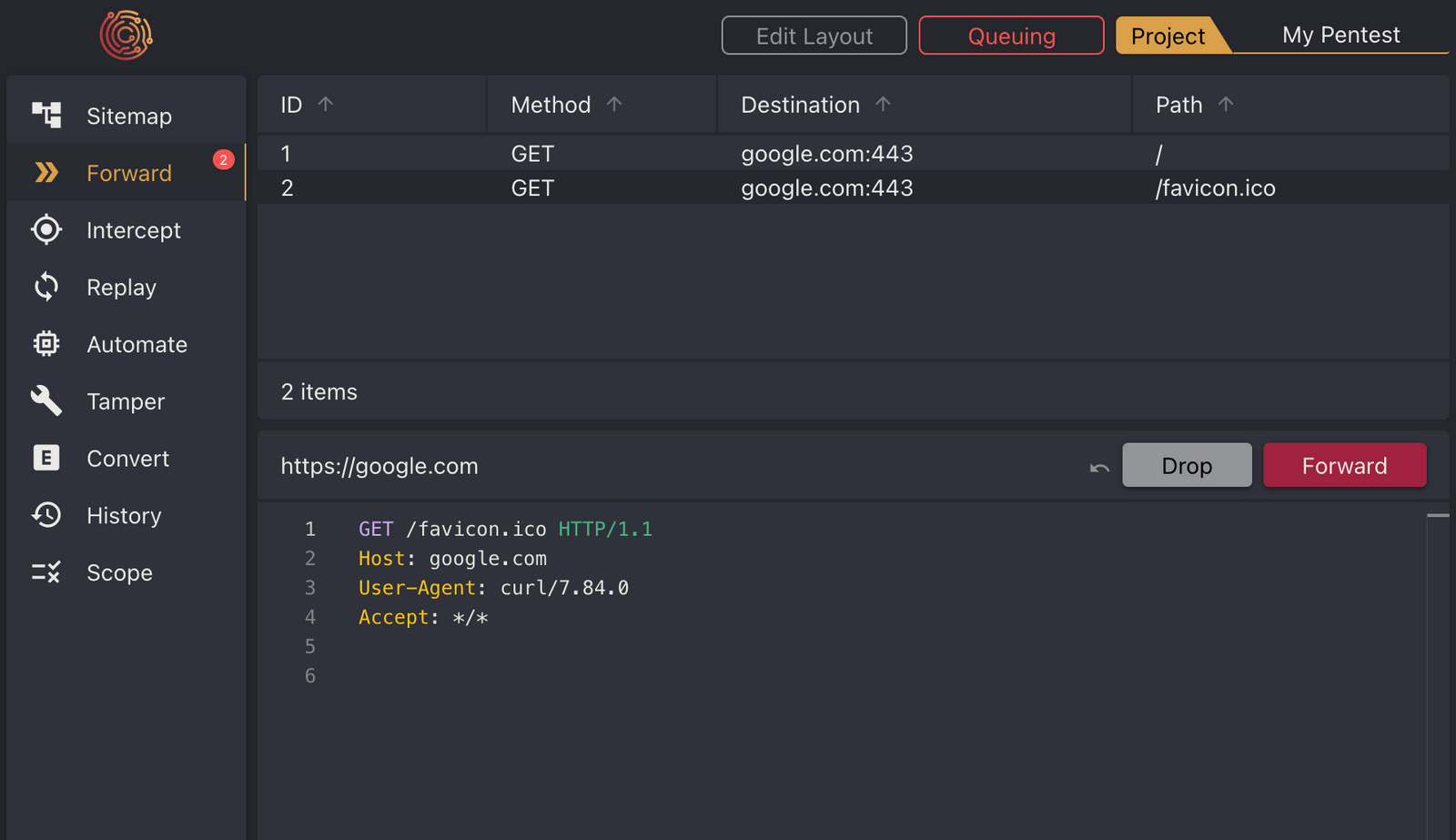
Task: Click the Caido logo at top left
Action: [126, 35]
